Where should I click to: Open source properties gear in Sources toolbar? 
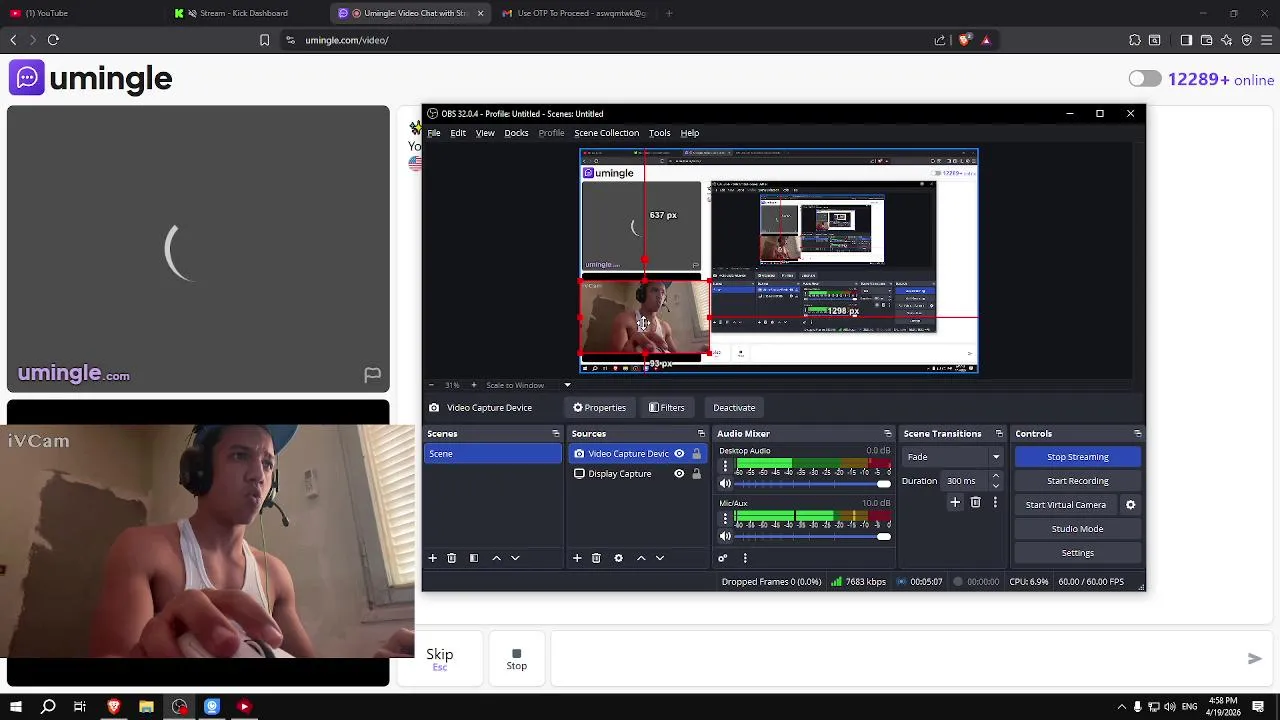(x=618, y=558)
